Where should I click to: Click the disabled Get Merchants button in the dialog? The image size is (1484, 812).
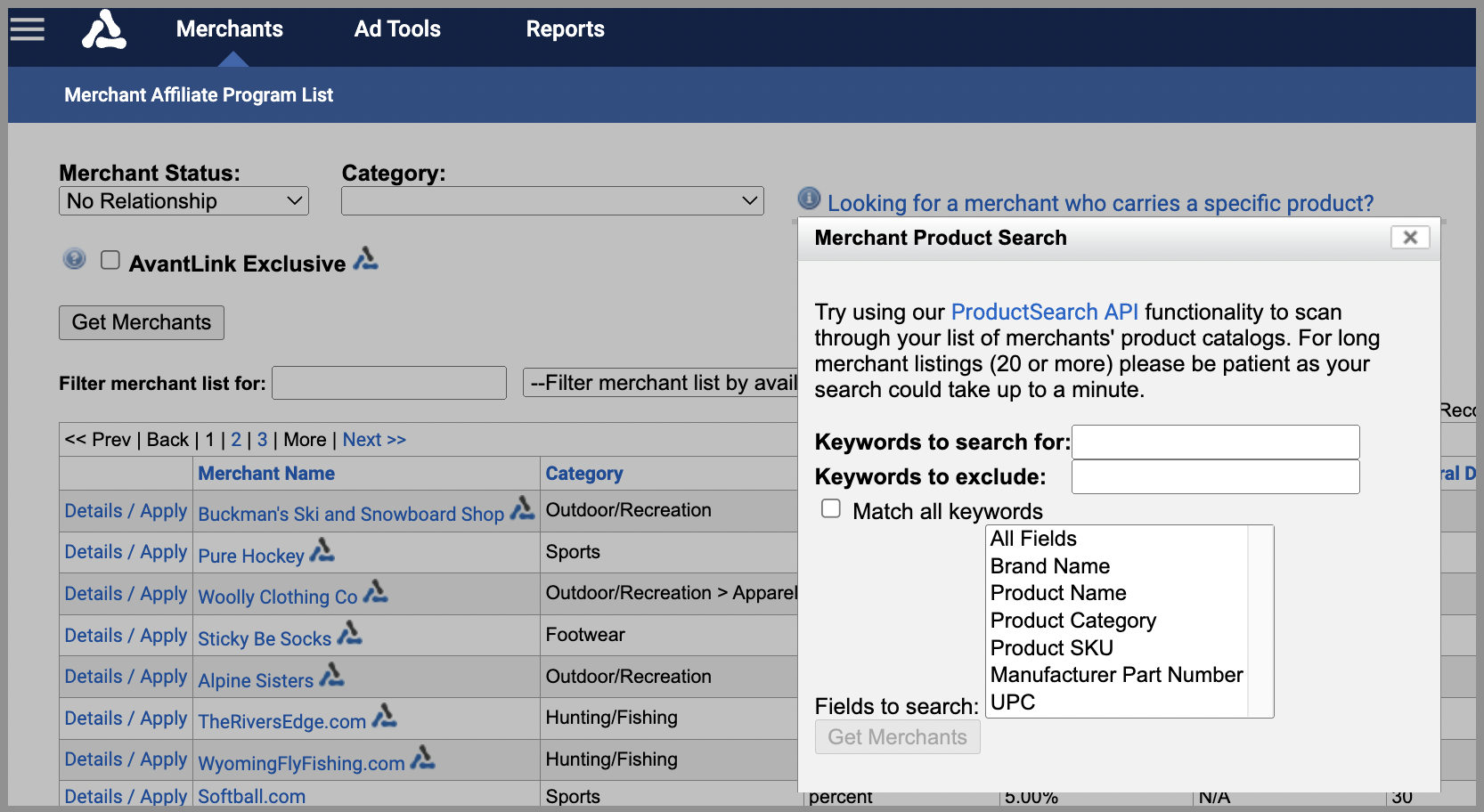[898, 737]
